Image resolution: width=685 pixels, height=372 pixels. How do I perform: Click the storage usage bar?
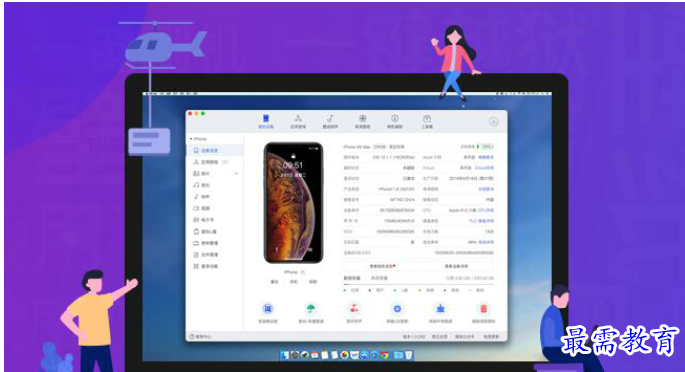pyautogui.click(x=419, y=284)
